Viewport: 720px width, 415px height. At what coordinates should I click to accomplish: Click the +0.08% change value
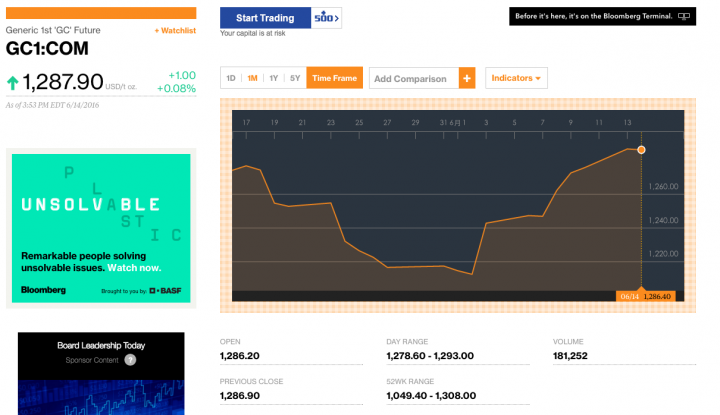[176, 89]
